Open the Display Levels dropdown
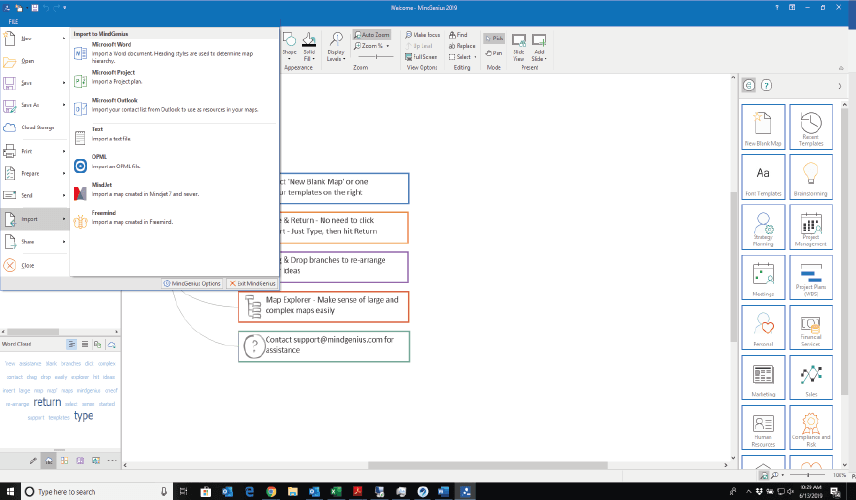 [x=336, y=46]
